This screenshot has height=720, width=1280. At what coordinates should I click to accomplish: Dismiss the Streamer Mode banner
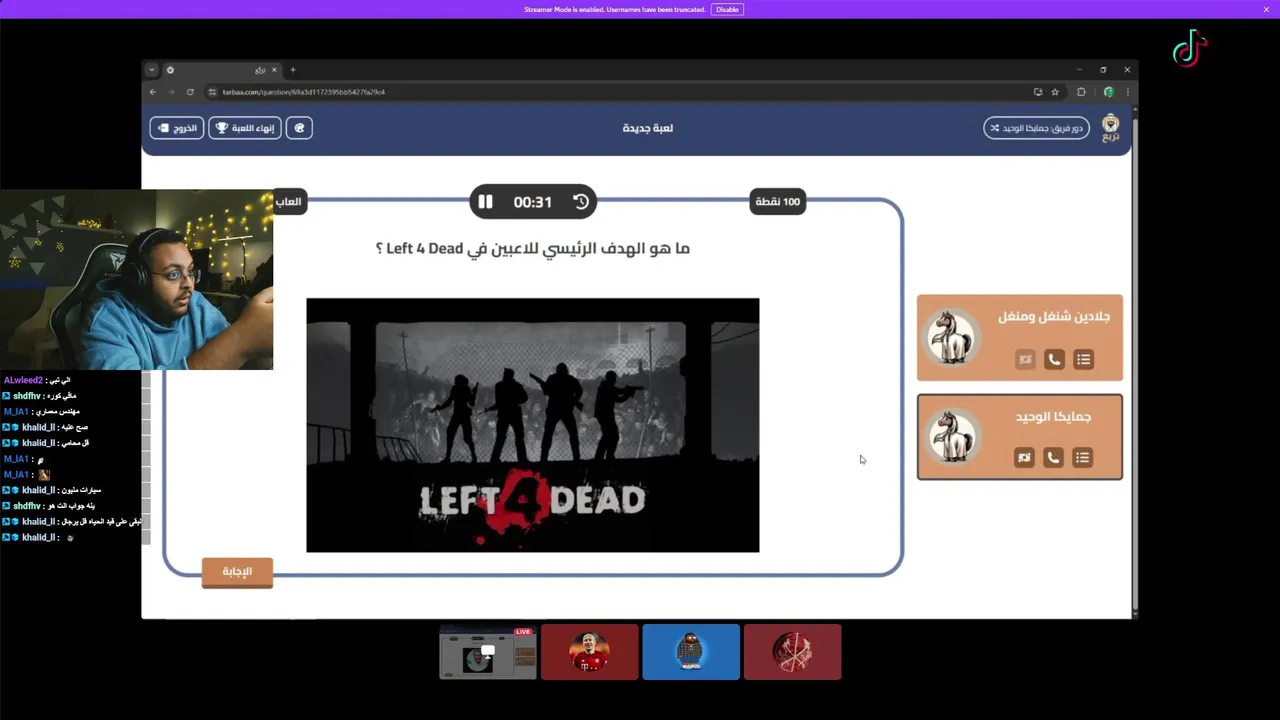pyautogui.click(x=1266, y=9)
